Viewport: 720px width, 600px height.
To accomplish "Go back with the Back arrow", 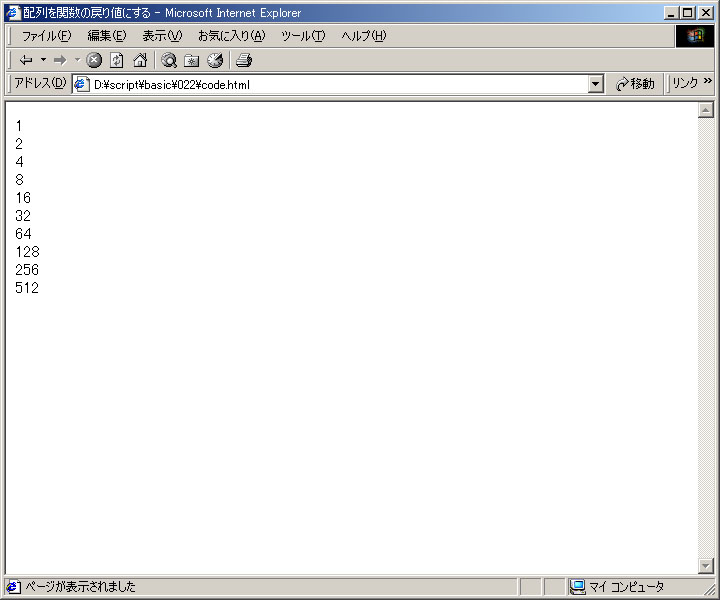I will click(x=26, y=60).
